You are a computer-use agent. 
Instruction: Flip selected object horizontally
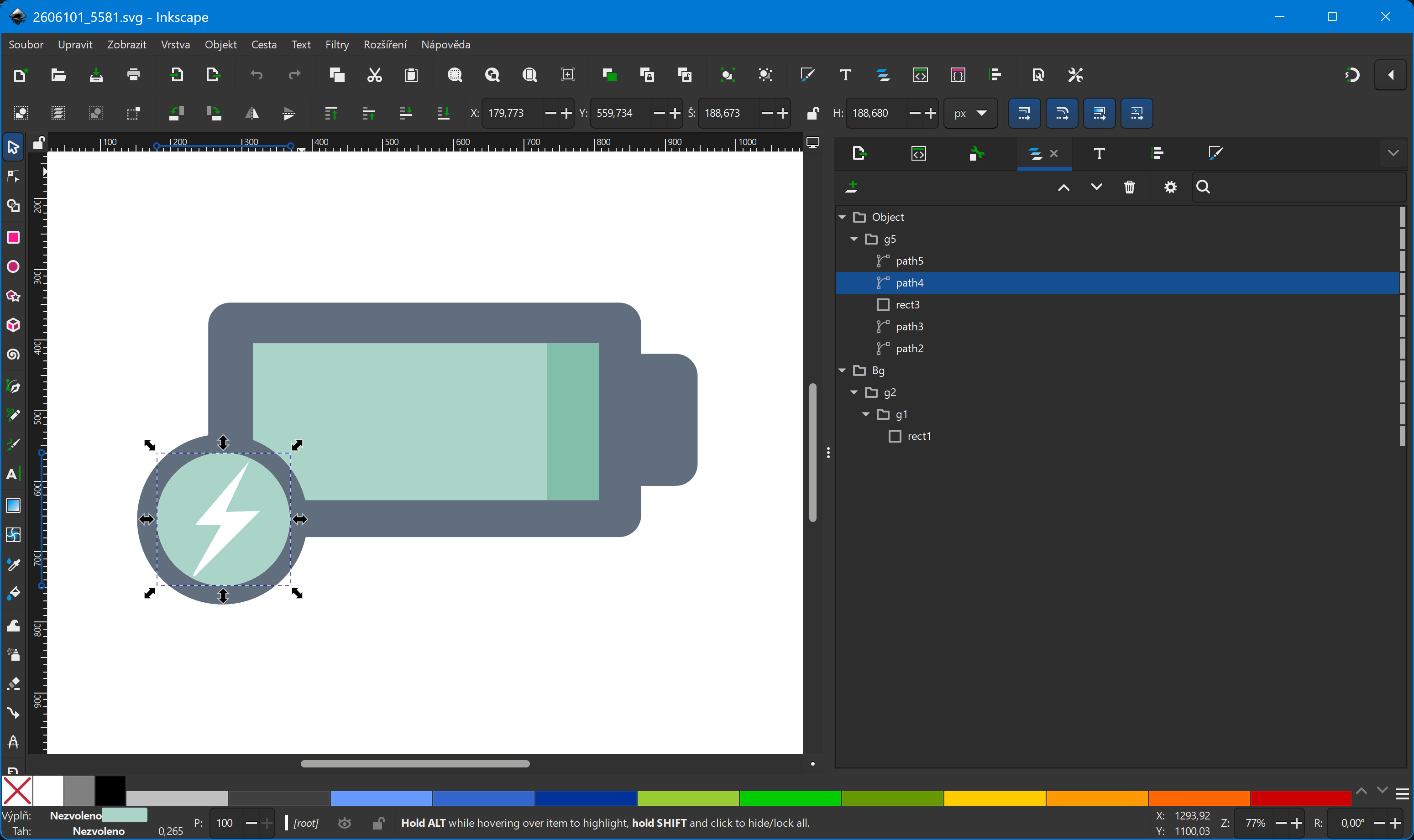tap(251, 113)
